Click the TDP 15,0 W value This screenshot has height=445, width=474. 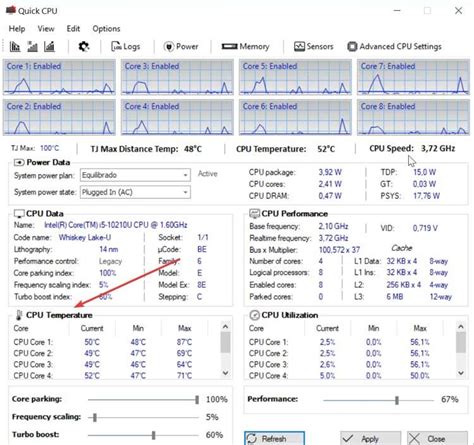(424, 172)
